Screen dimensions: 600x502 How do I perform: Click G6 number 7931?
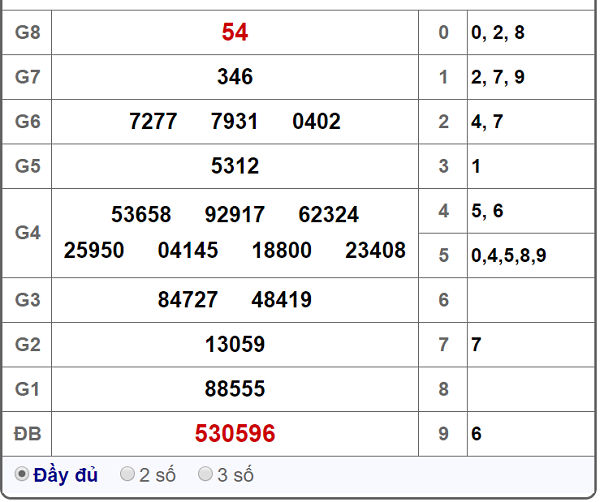pyautogui.click(x=235, y=122)
